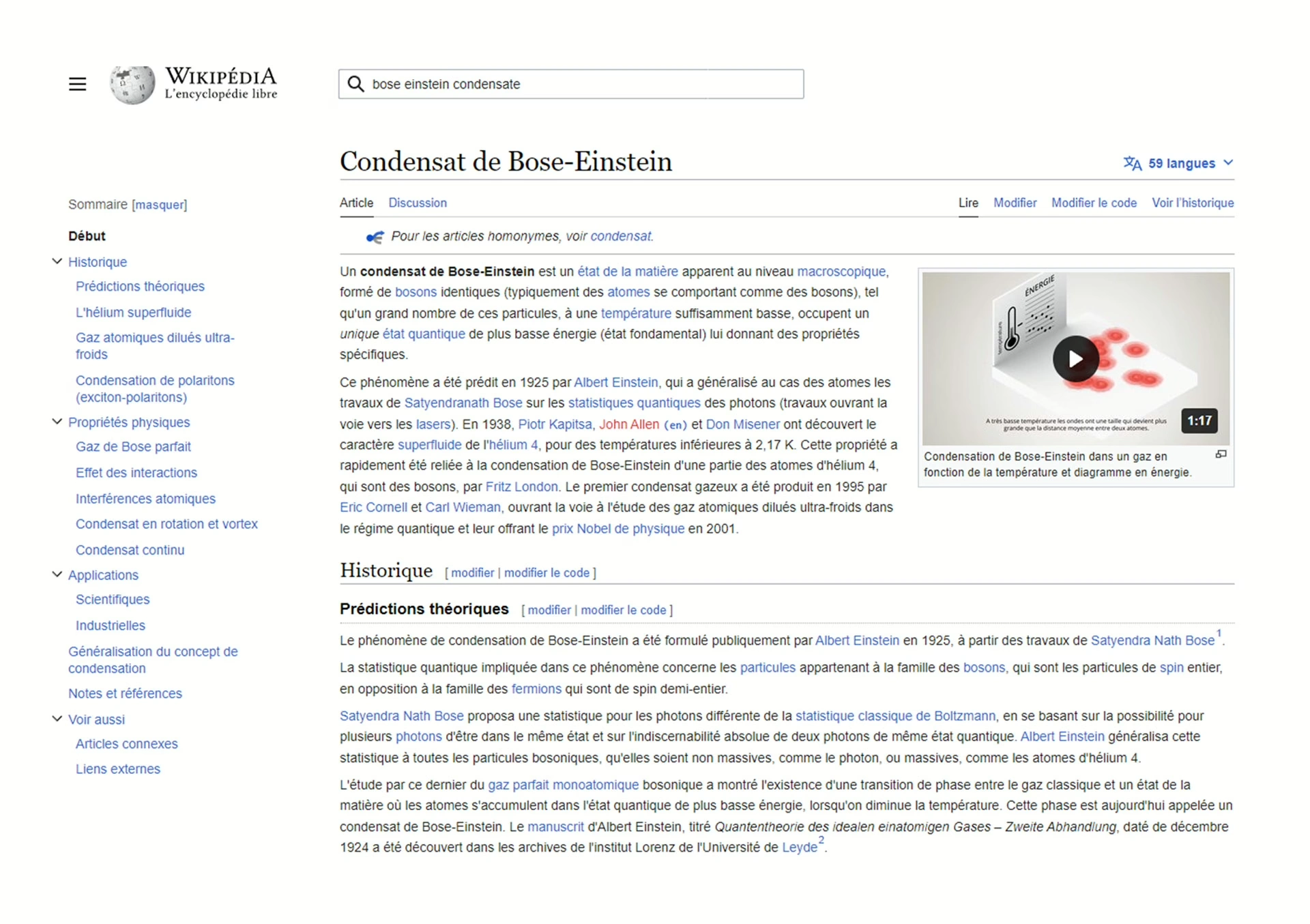Open the état quantique link

pos(424,334)
